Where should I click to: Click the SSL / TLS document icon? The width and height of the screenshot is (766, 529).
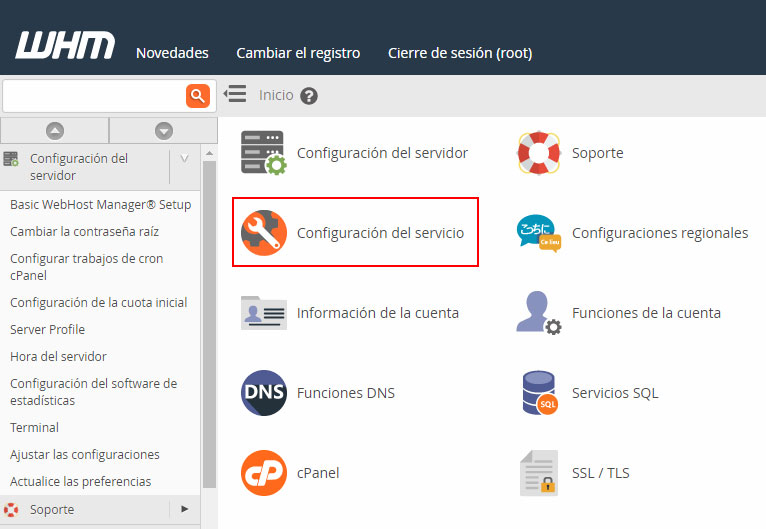[x=538, y=473]
